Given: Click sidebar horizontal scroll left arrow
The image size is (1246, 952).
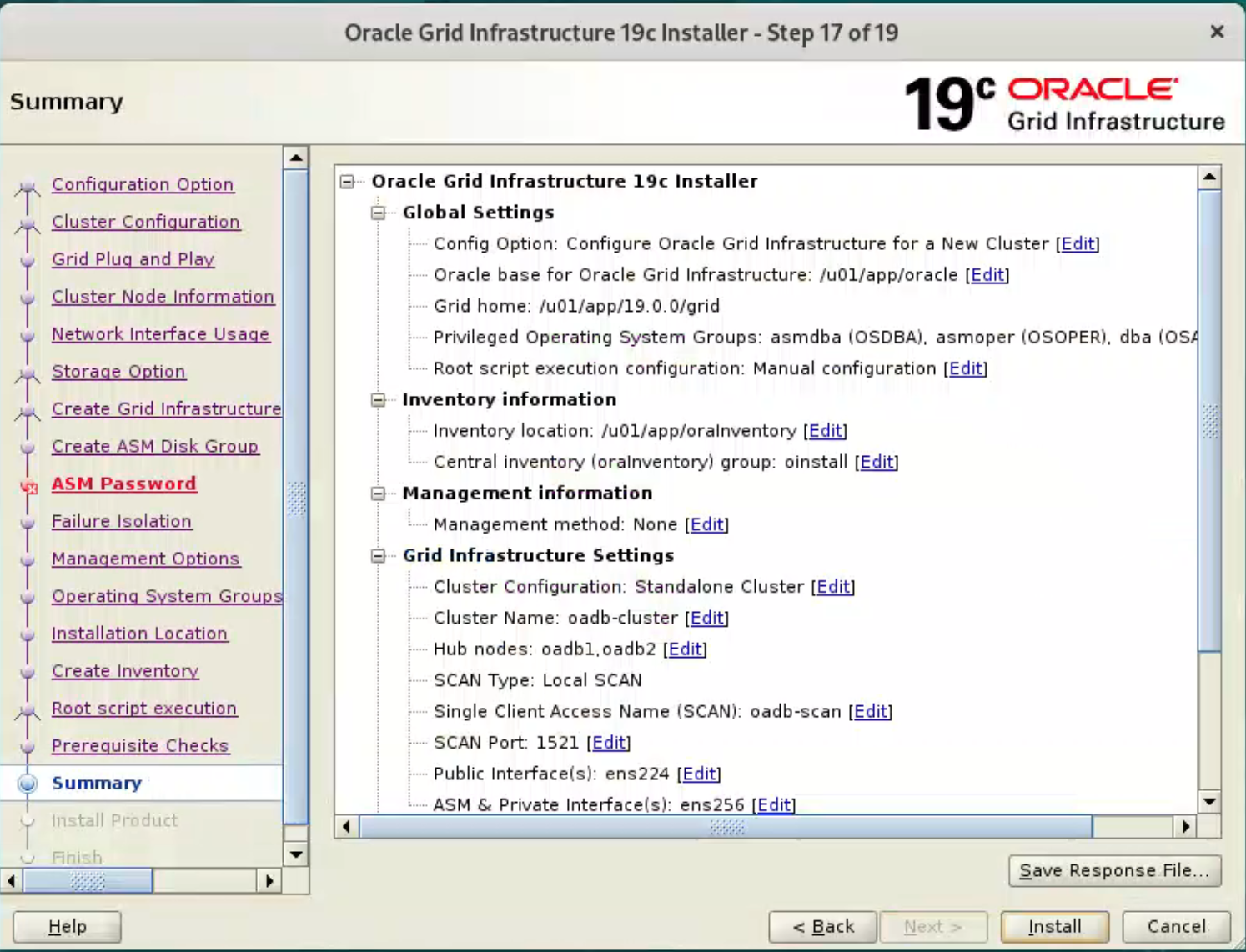Looking at the screenshot, I should pos(11,881).
